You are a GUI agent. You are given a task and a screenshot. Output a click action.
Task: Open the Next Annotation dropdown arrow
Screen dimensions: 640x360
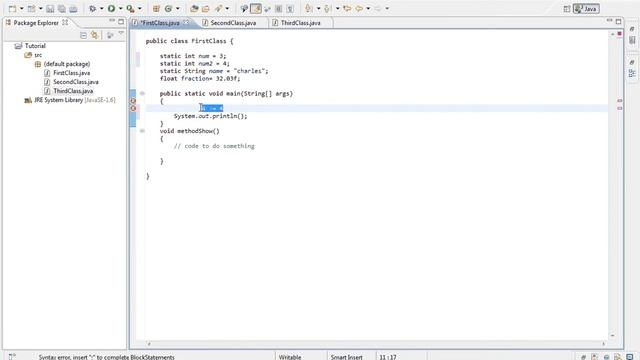[x=318, y=9]
